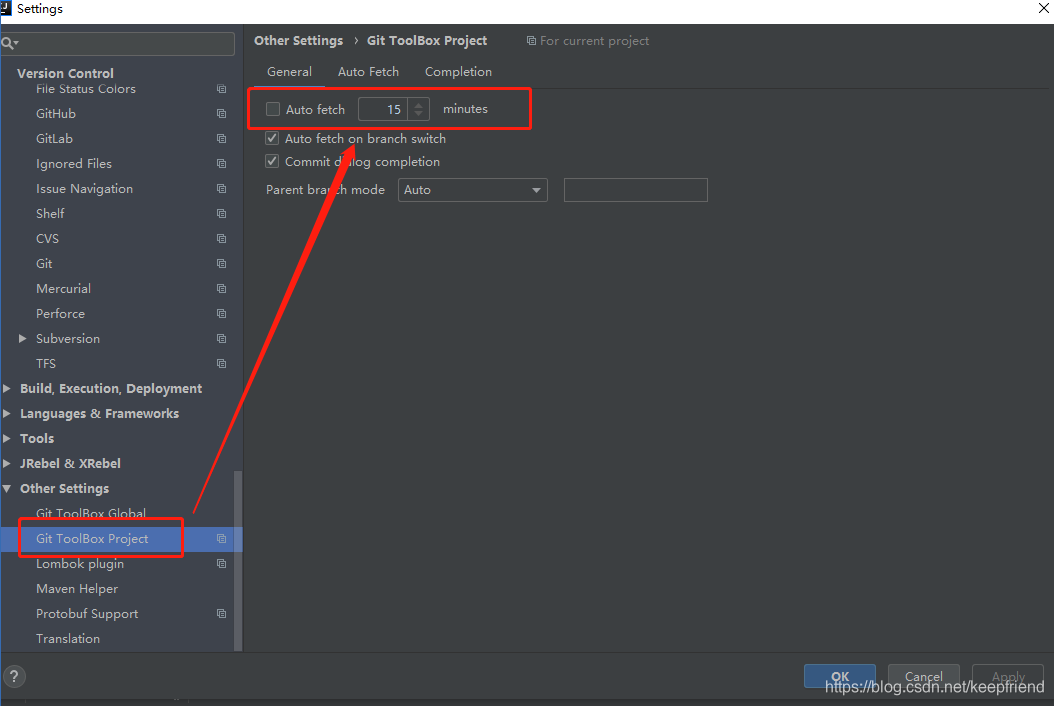Screen dimensions: 1054x706
Task: Click project-level icon beside Shelf
Action: click(x=221, y=214)
